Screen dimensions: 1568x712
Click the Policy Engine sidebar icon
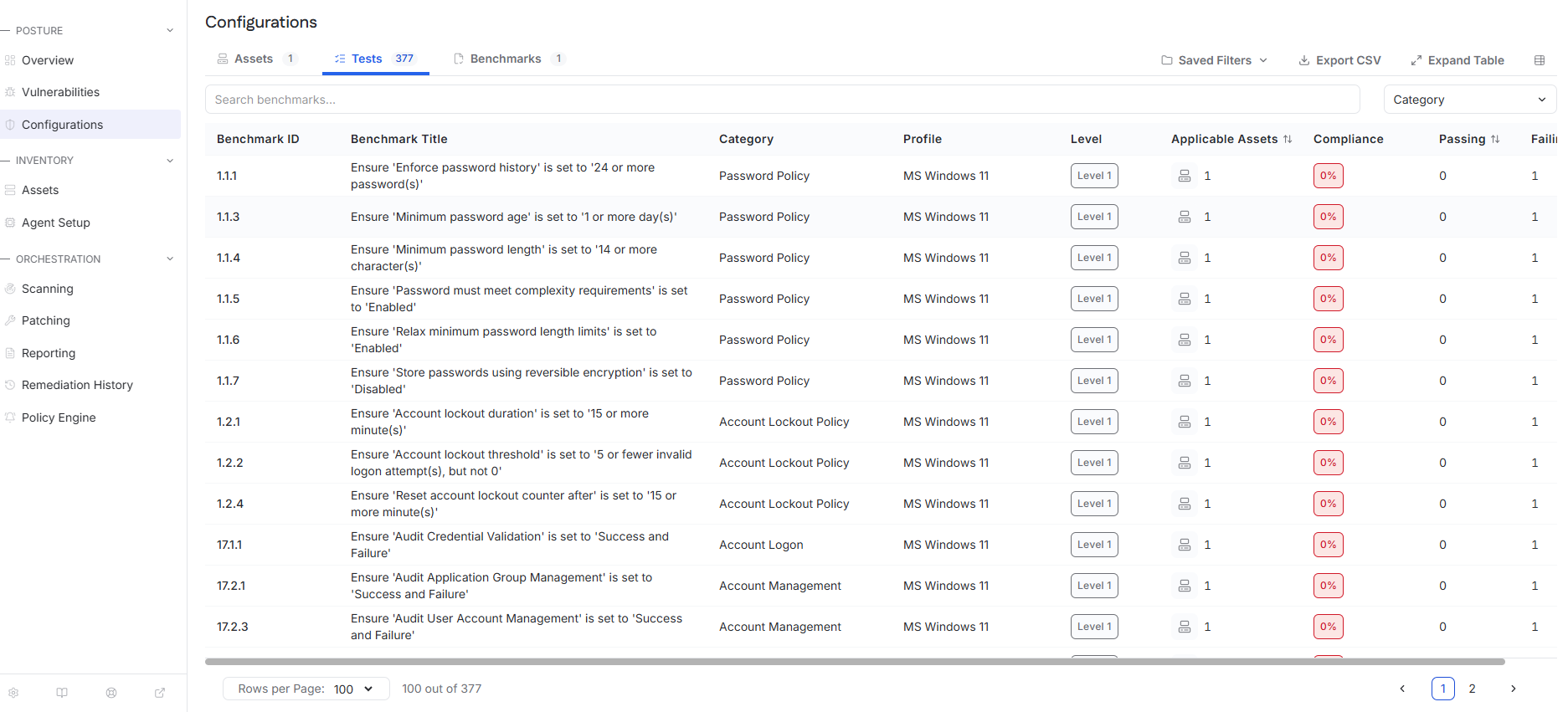pos(10,417)
